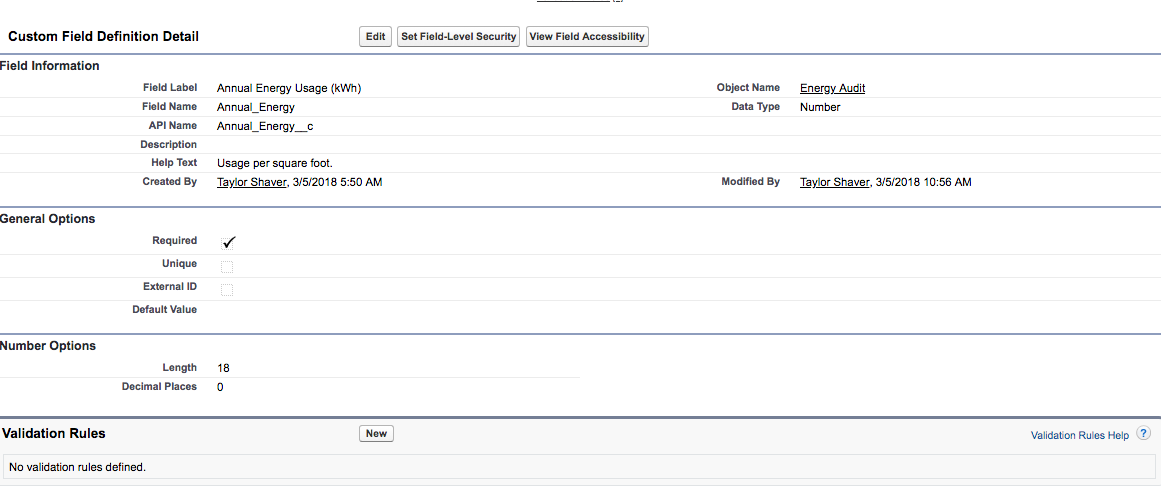This screenshot has height=486, width=1161.
Task: Click the Validation Rules help question mark icon
Action: [1143, 434]
